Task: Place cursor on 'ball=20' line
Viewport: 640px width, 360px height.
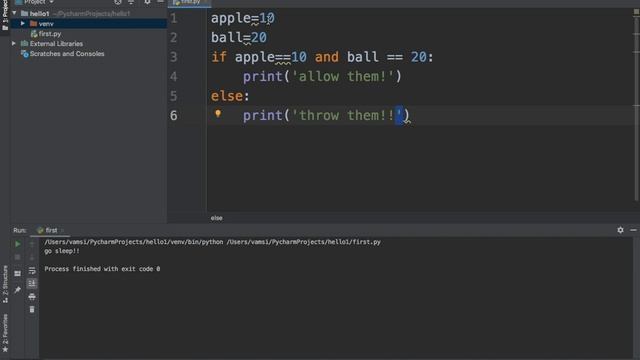Action: pyautogui.click(x=239, y=38)
